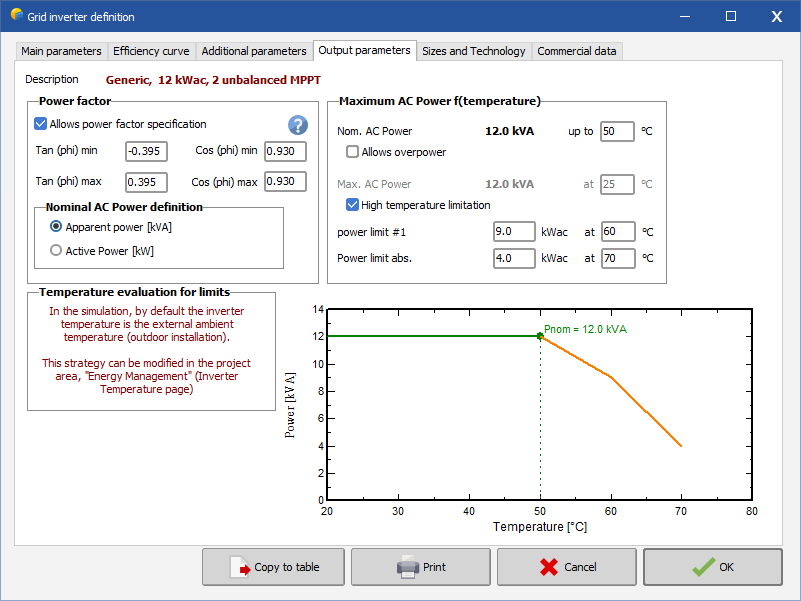Click the Pnom = 12.0 kVA chart label
This screenshot has height=601, width=801.
click(585, 329)
